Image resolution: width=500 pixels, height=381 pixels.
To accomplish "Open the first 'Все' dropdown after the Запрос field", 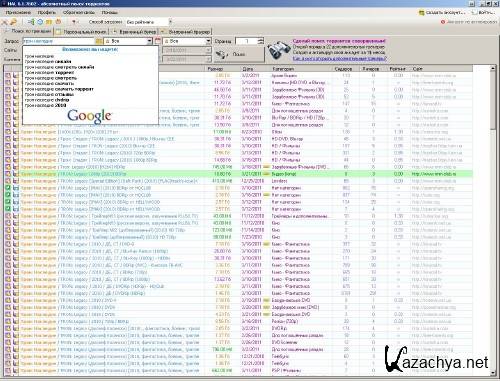I will pyautogui.click(x=149, y=41).
